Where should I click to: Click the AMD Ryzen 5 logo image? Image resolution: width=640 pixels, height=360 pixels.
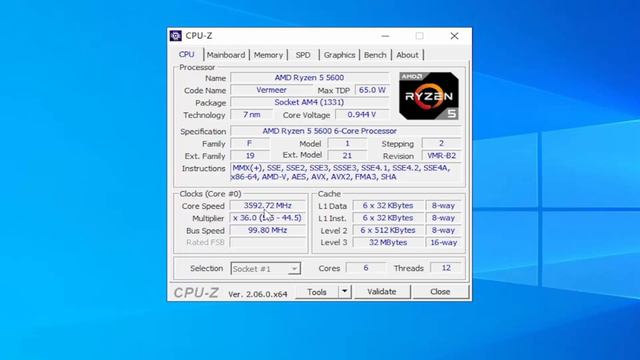(x=429, y=96)
